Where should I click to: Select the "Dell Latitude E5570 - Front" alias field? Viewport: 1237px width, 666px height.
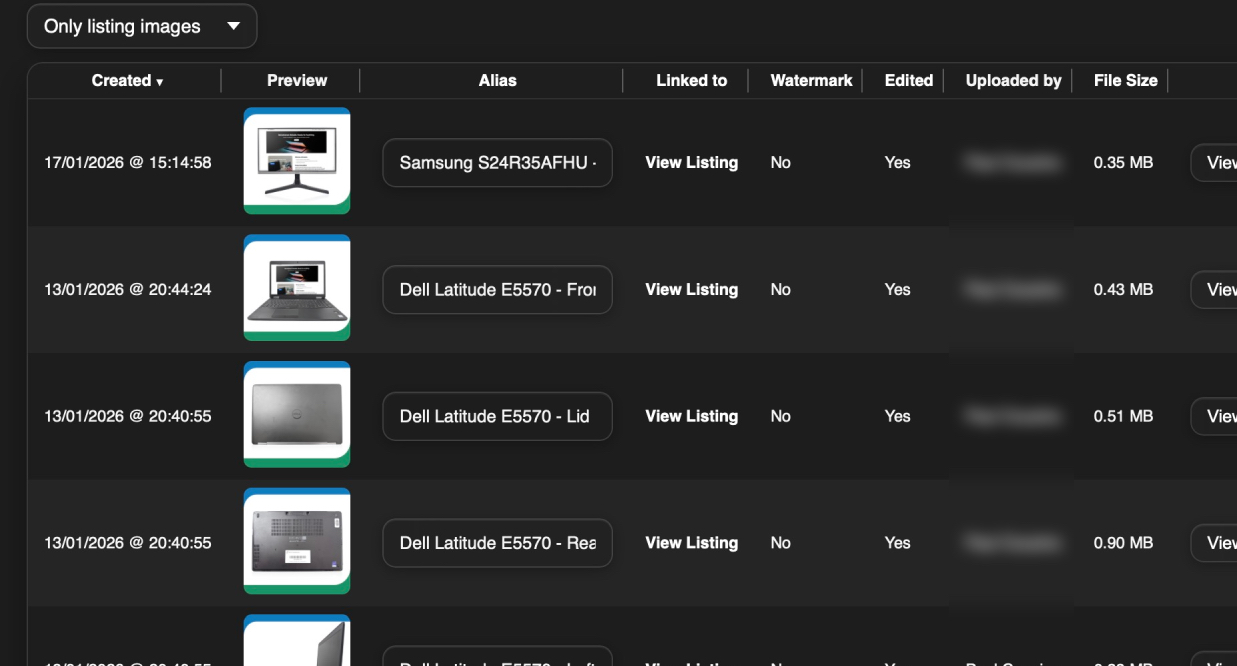(x=497, y=289)
